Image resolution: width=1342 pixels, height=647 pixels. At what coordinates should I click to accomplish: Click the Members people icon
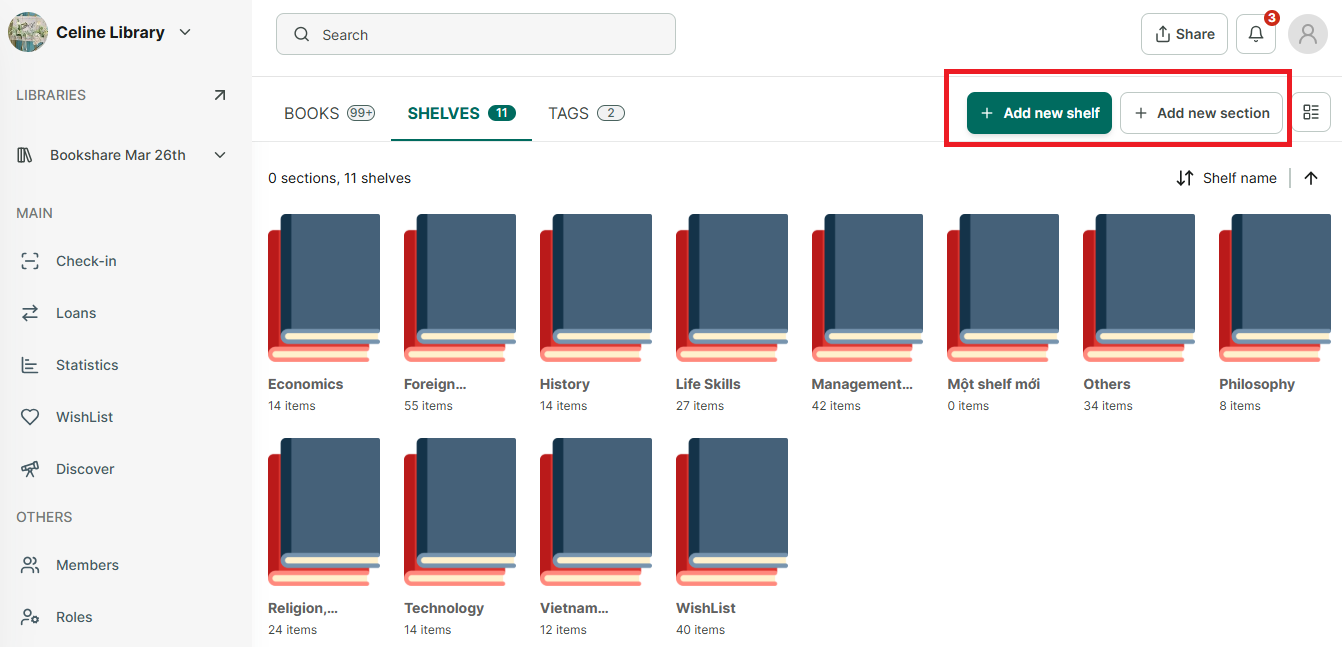pyautogui.click(x=30, y=565)
